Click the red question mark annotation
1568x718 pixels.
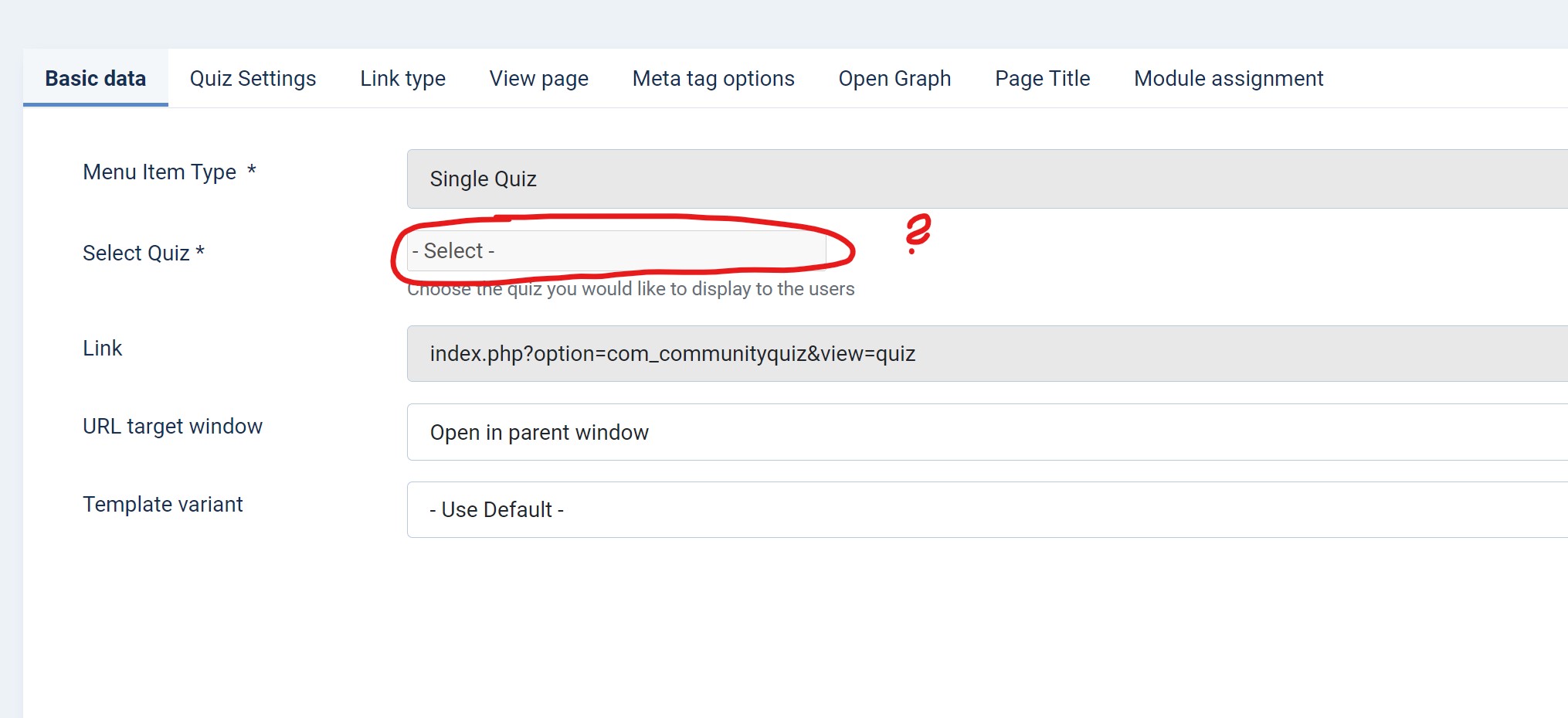tap(918, 233)
